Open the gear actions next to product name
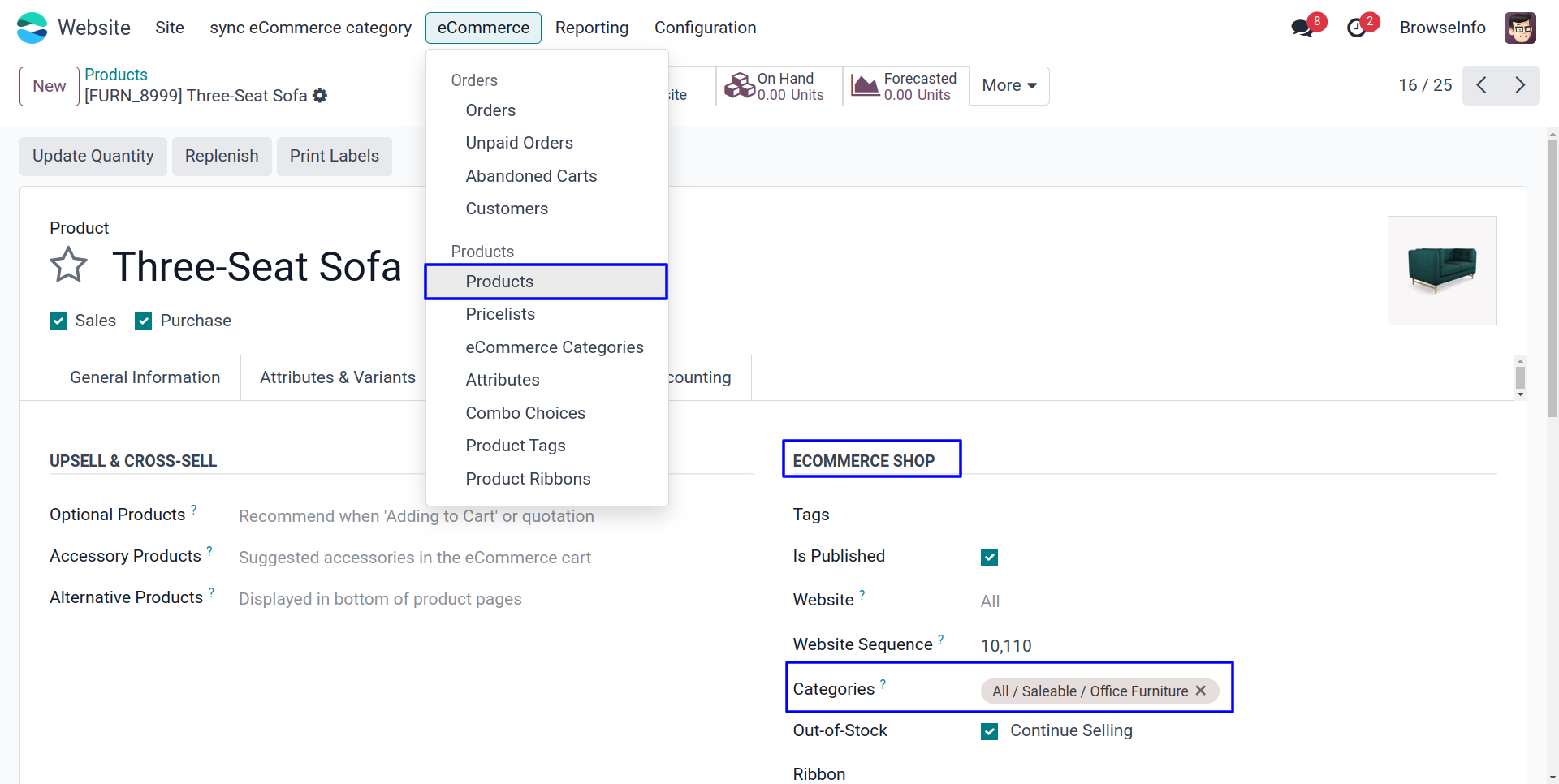Image resolution: width=1559 pixels, height=784 pixels. (320, 96)
